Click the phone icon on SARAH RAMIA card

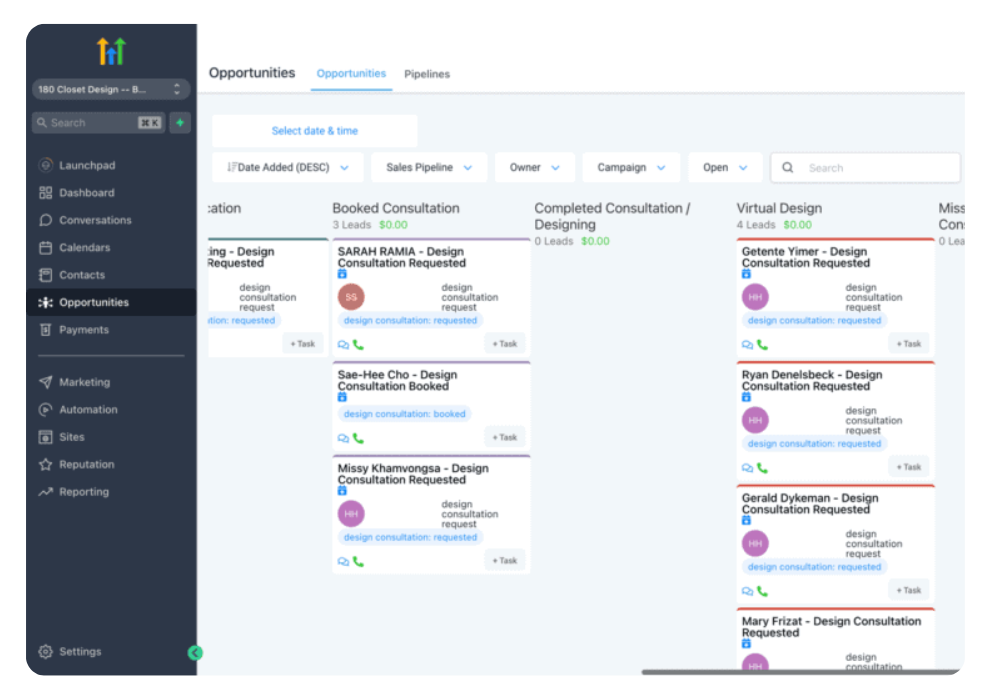358,345
